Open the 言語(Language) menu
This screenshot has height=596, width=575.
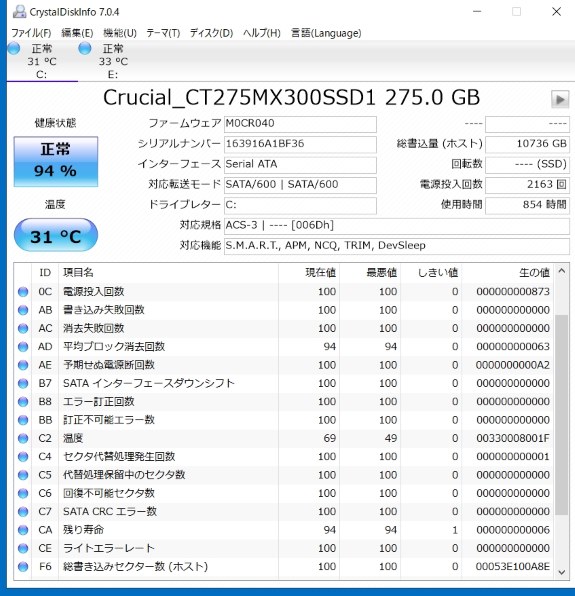[326, 33]
